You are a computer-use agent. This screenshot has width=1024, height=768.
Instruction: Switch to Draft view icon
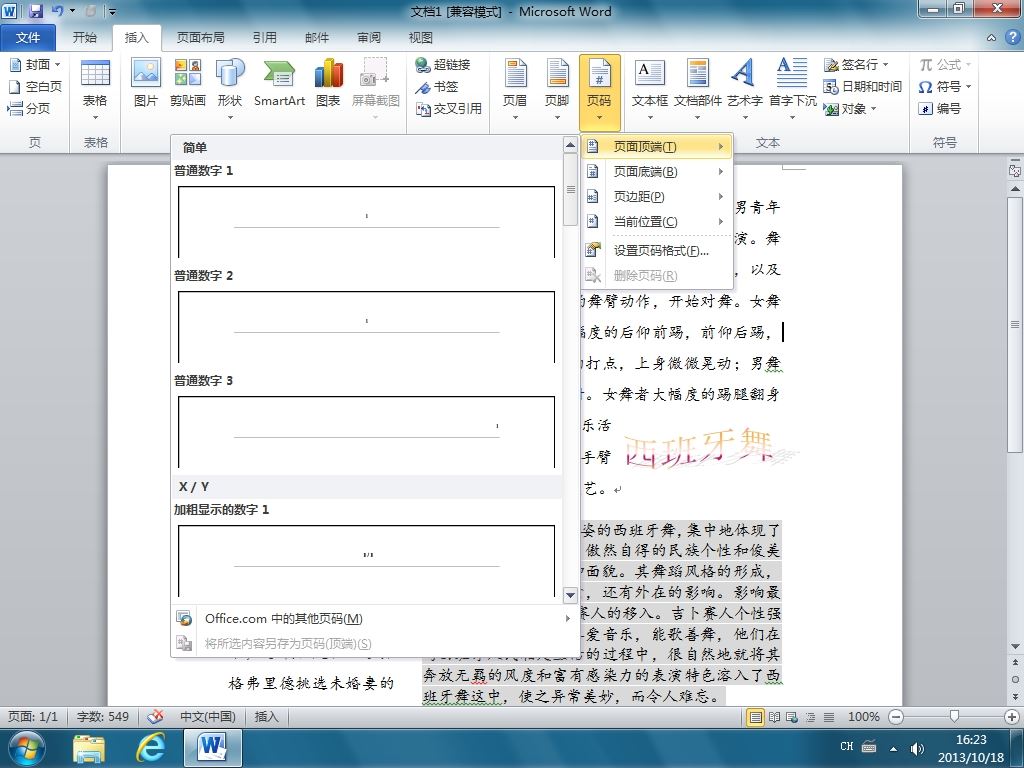[x=829, y=717]
